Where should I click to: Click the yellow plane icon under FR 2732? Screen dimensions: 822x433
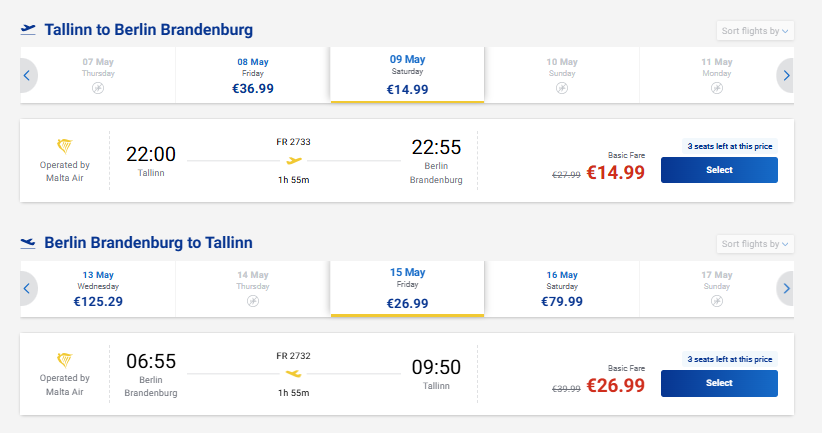294,374
